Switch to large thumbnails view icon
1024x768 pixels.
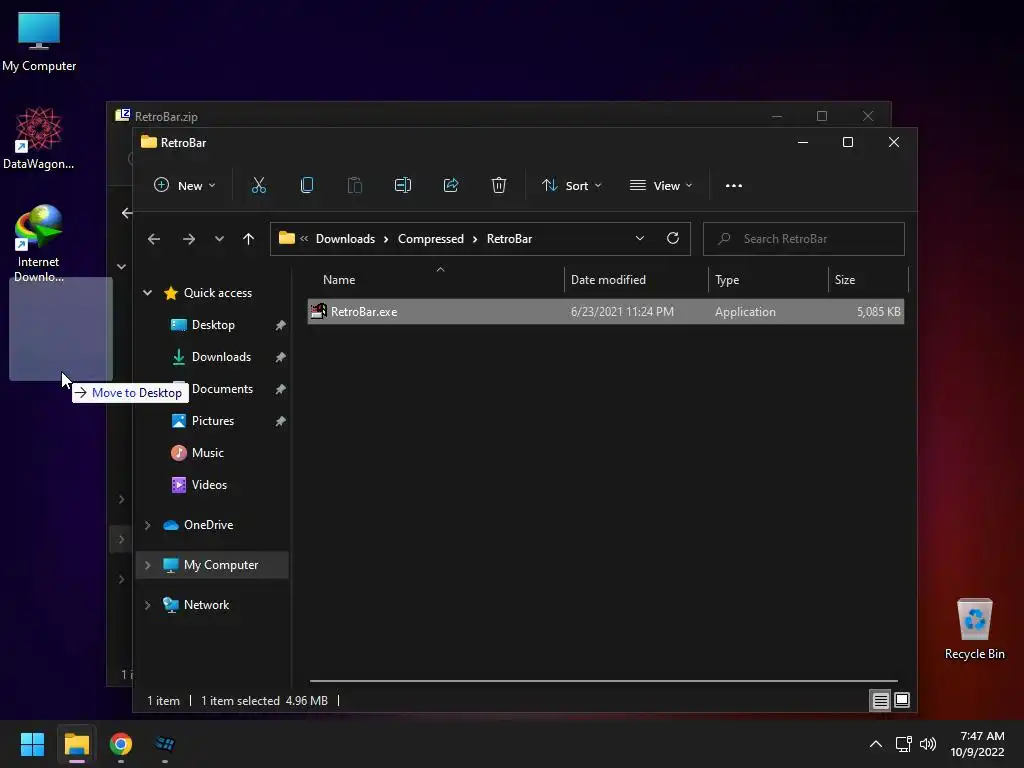pyautogui.click(x=902, y=701)
